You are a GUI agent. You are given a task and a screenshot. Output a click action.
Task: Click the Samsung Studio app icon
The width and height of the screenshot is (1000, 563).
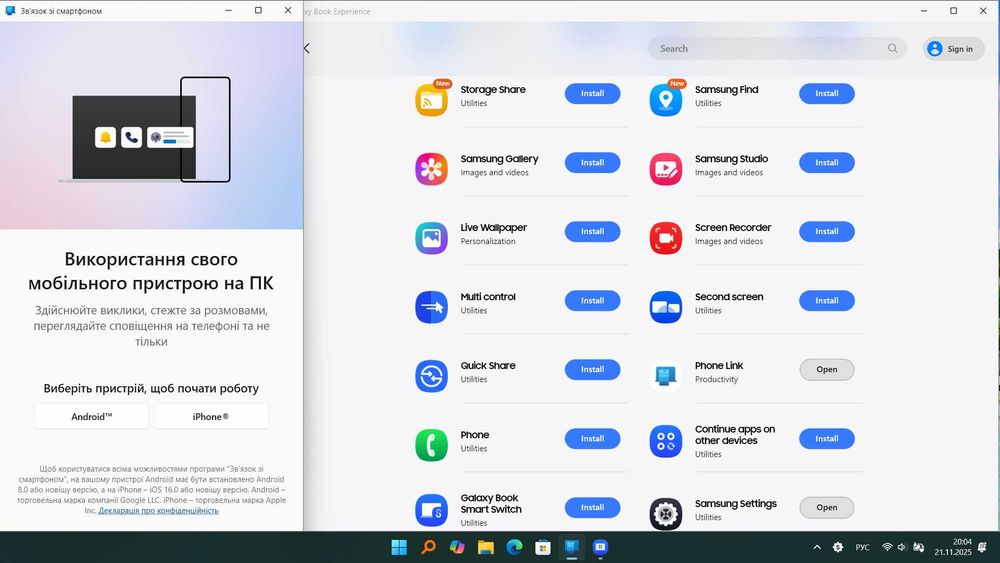coord(666,169)
